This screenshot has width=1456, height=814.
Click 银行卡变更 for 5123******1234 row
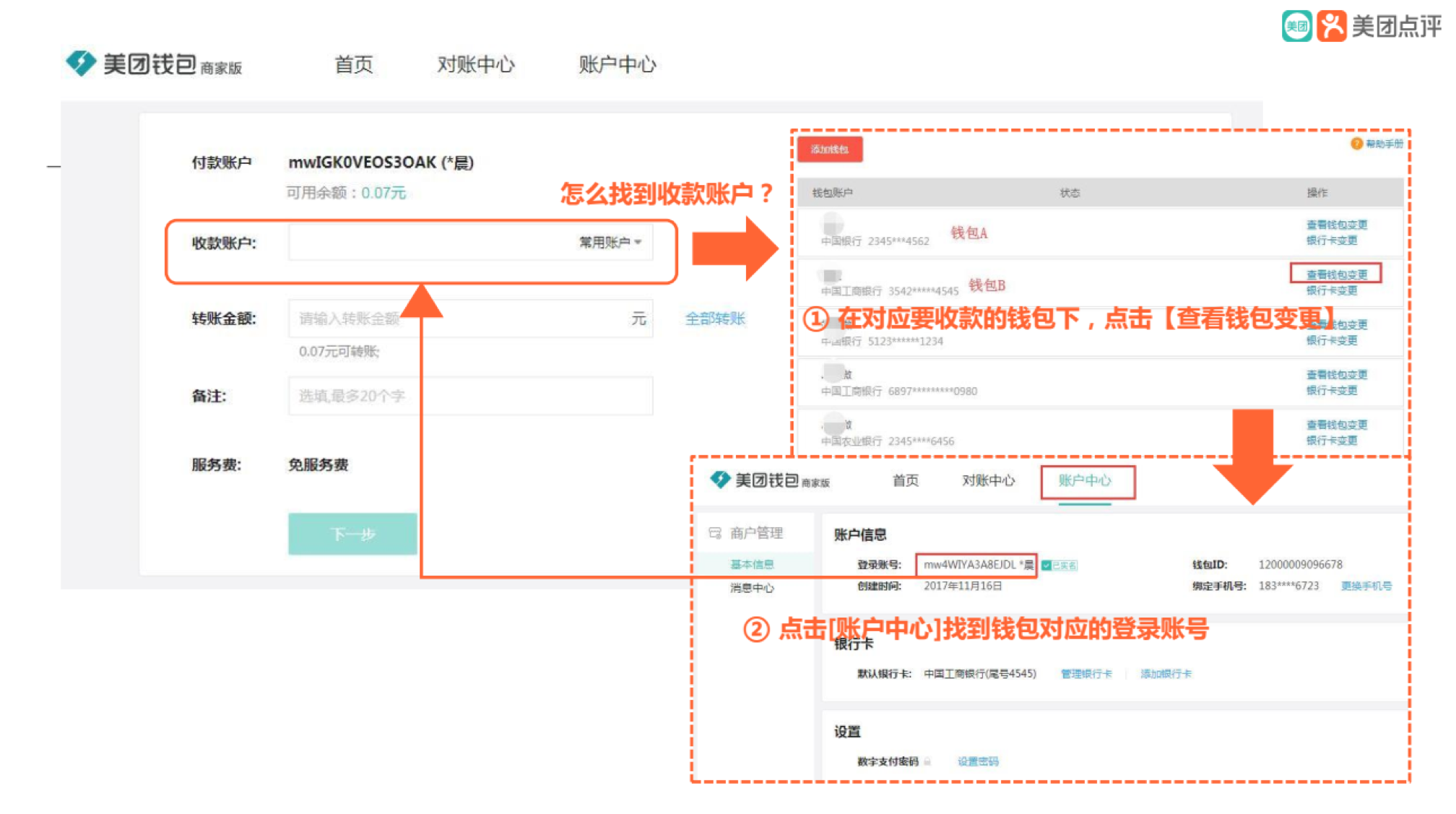1332,340
